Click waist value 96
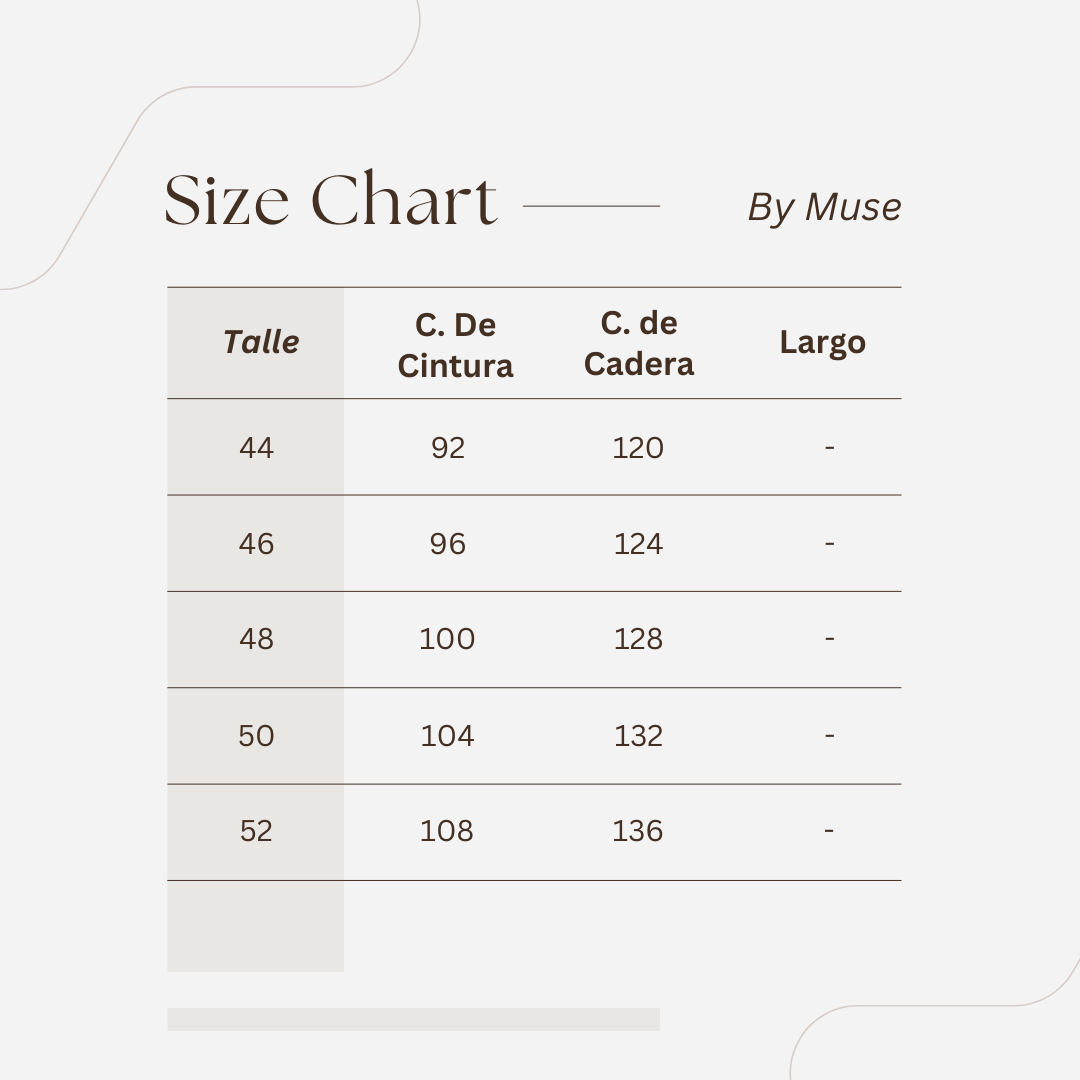The image size is (1080, 1080). pyautogui.click(x=448, y=543)
